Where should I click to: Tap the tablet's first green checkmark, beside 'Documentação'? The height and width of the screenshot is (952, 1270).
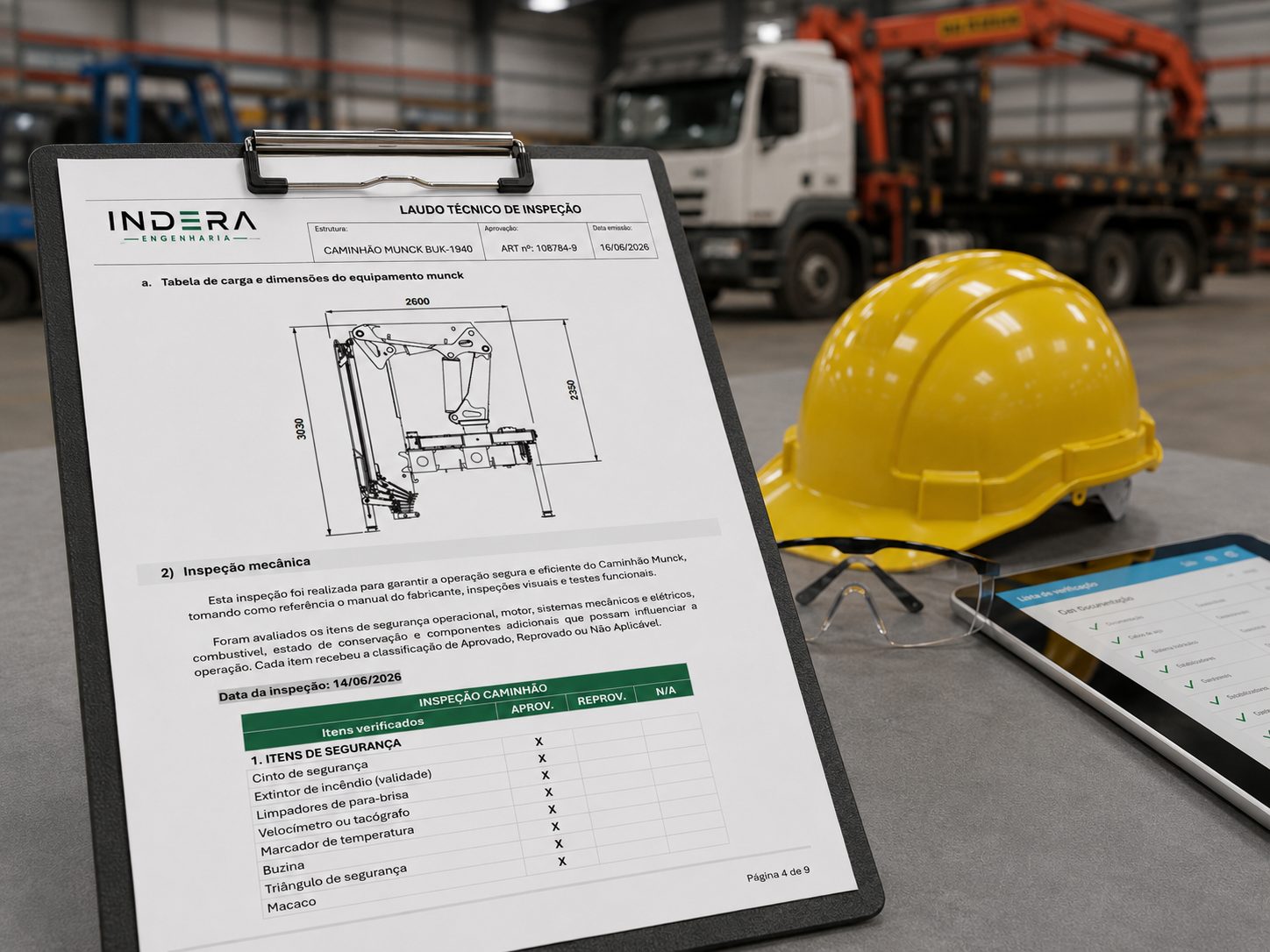(1093, 627)
